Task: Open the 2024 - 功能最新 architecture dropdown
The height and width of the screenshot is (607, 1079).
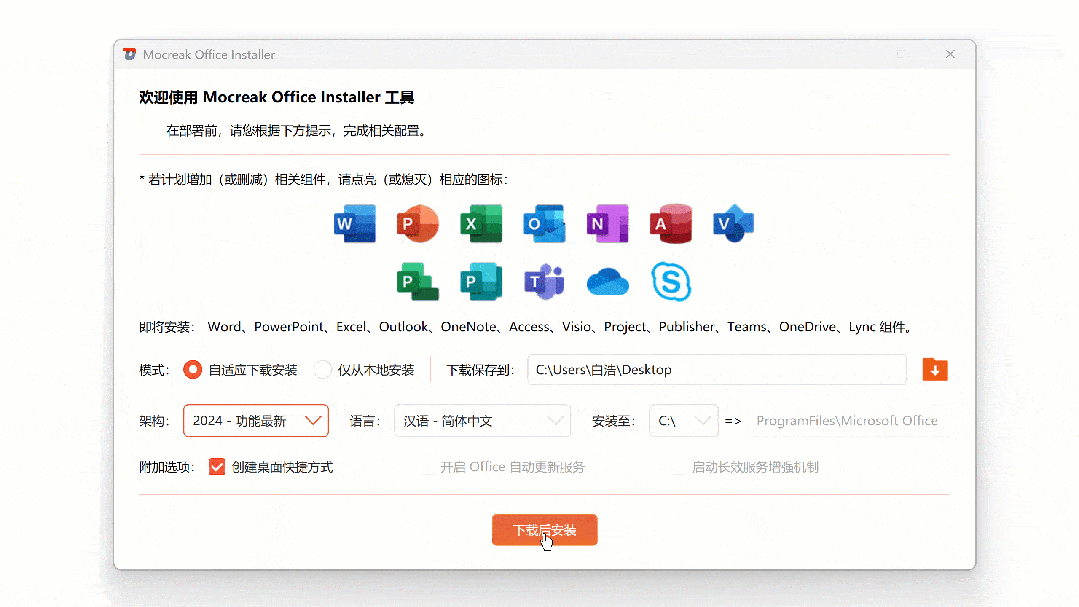Action: (256, 420)
